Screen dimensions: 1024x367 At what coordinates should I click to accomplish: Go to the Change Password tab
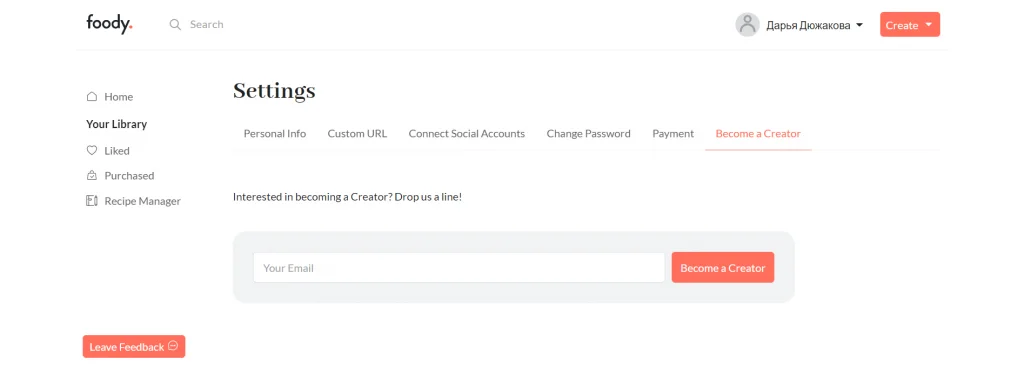coord(588,134)
